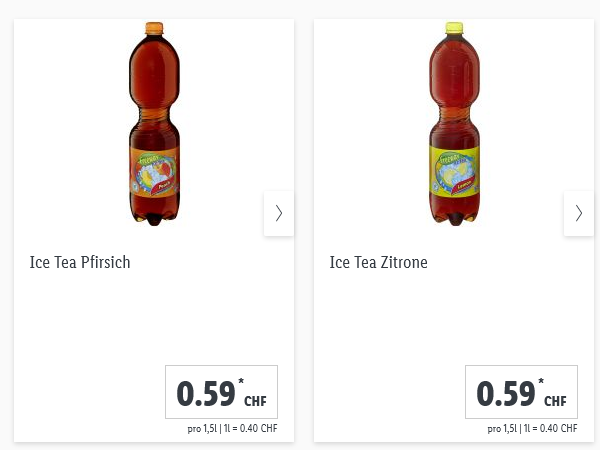This screenshot has height=450, width=600.
Task: Click the per-litre price text under Zitrone
Action: (x=533, y=429)
